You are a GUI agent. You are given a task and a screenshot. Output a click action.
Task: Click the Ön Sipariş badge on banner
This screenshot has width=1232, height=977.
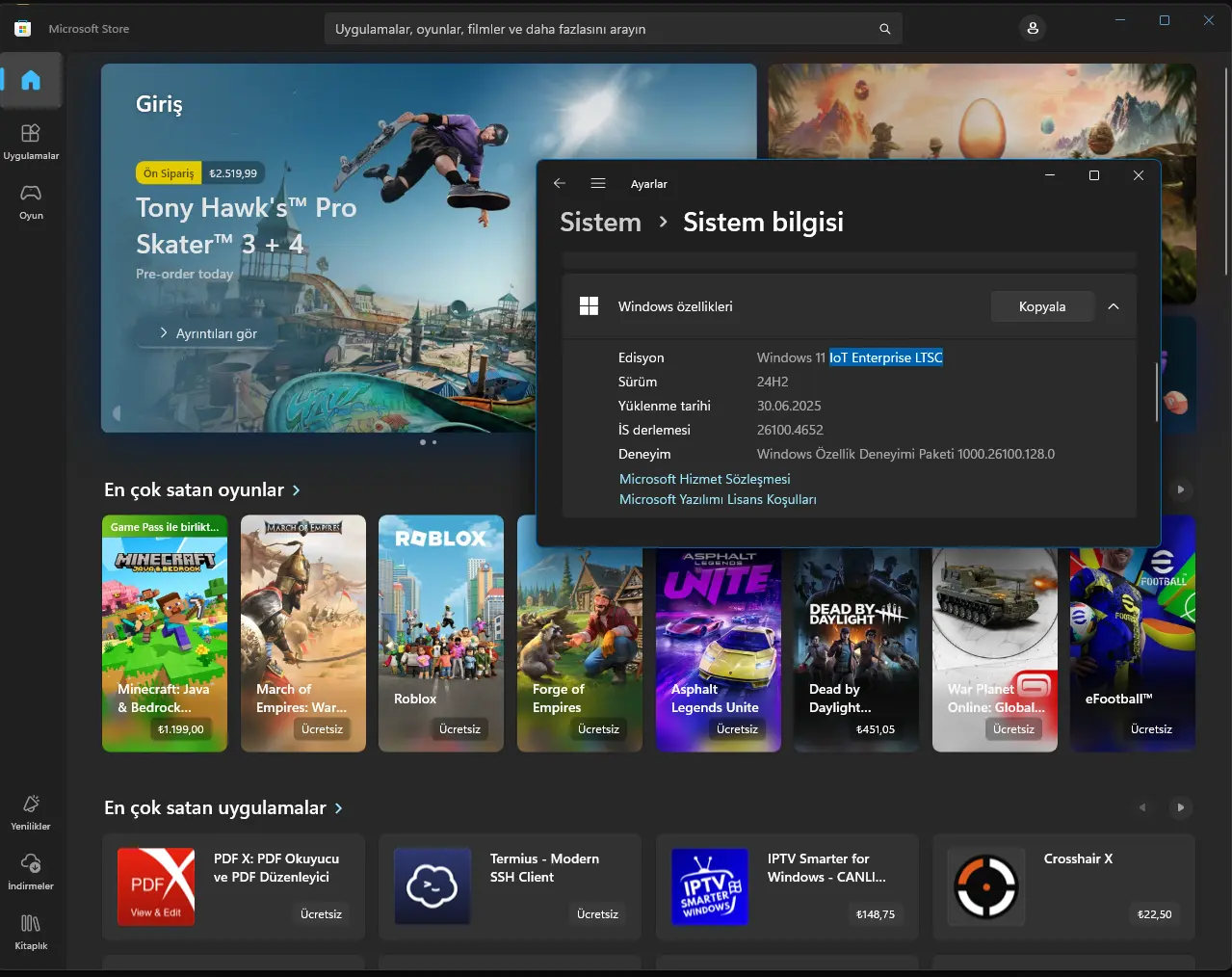point(169,173)
